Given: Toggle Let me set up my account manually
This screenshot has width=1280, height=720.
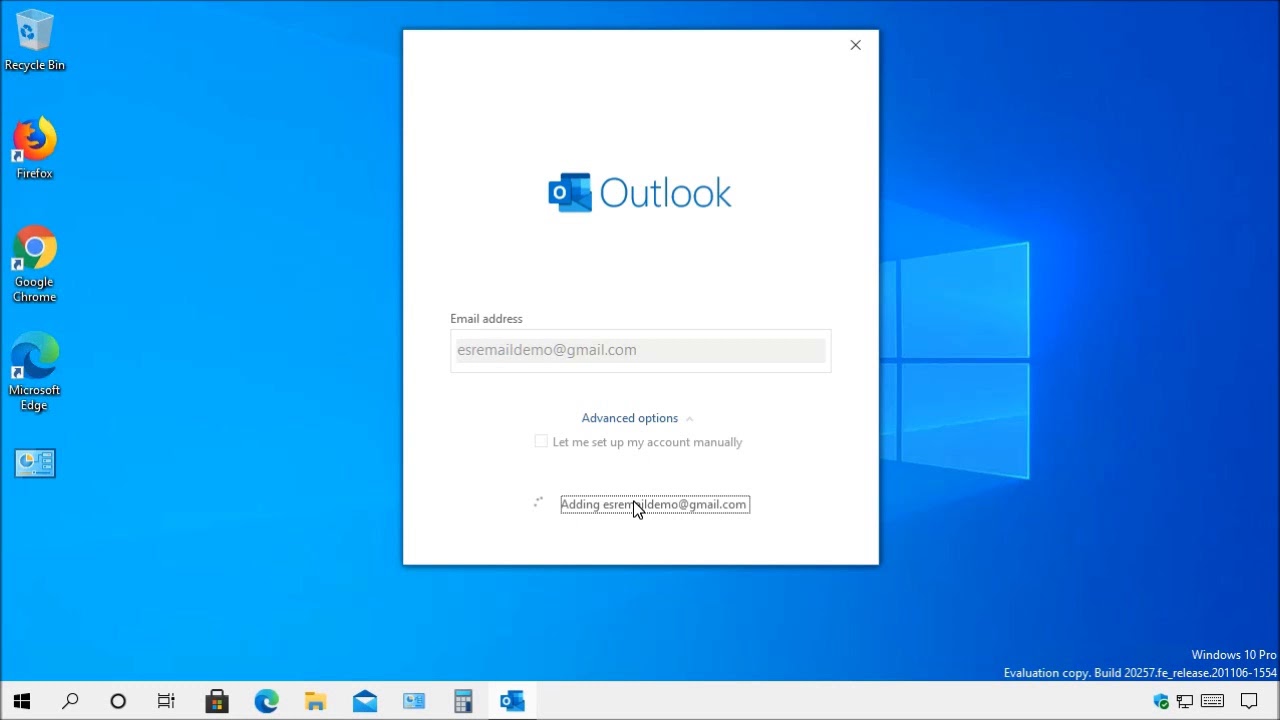Looking at the screenshot, I should [x=541, y=441].
